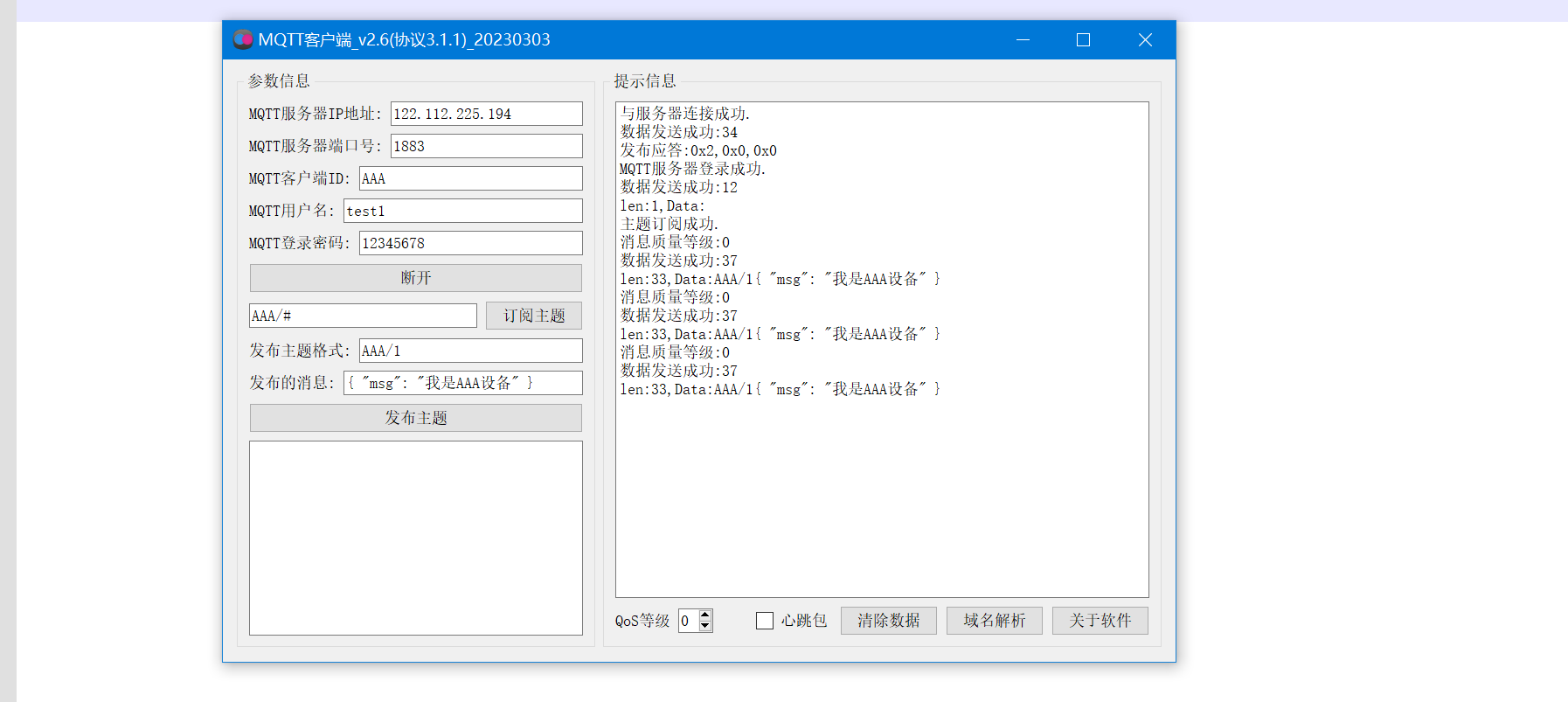Click the 发布的消息 message input field
The image size is (1568, 702).
pyautogui.click(x=462, y=383)
